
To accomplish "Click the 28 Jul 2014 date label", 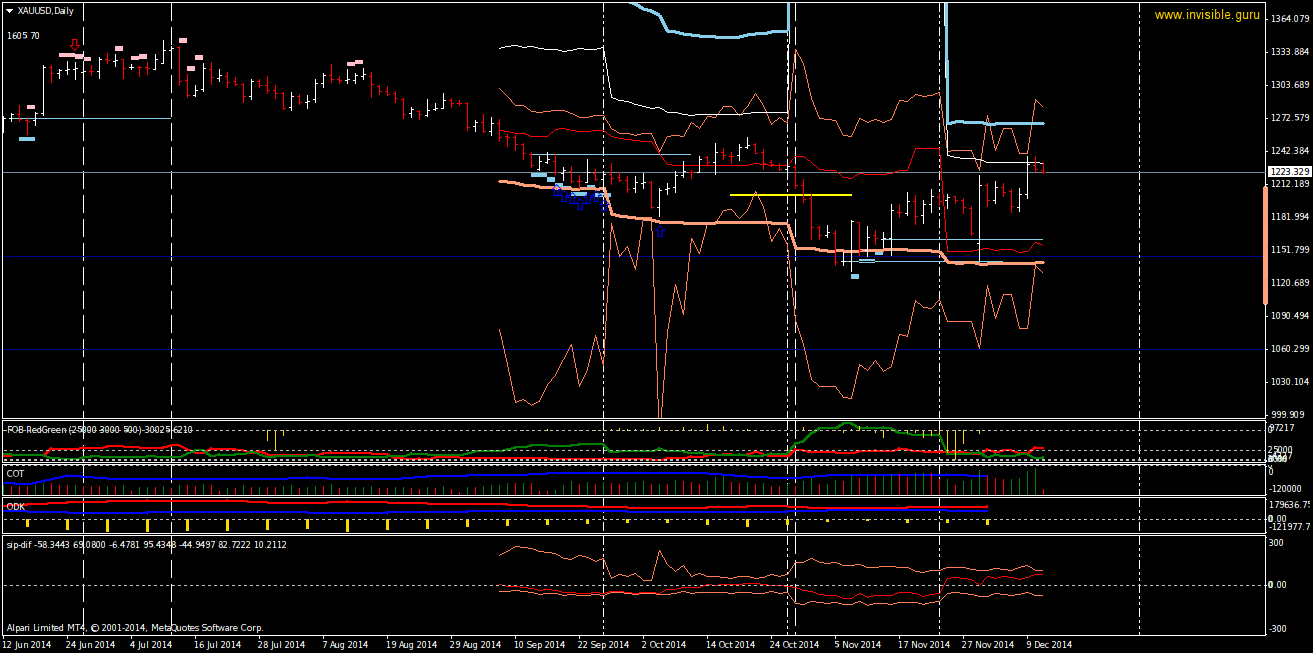I will pyautogui.click(x=281, y=645).
